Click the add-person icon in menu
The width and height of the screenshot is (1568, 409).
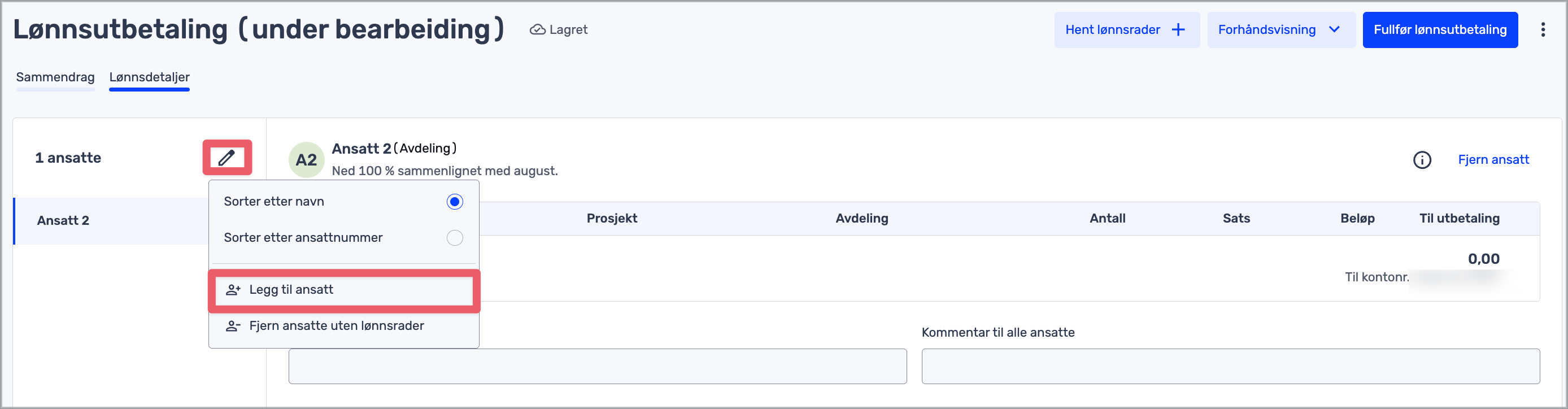click(233, 290)
